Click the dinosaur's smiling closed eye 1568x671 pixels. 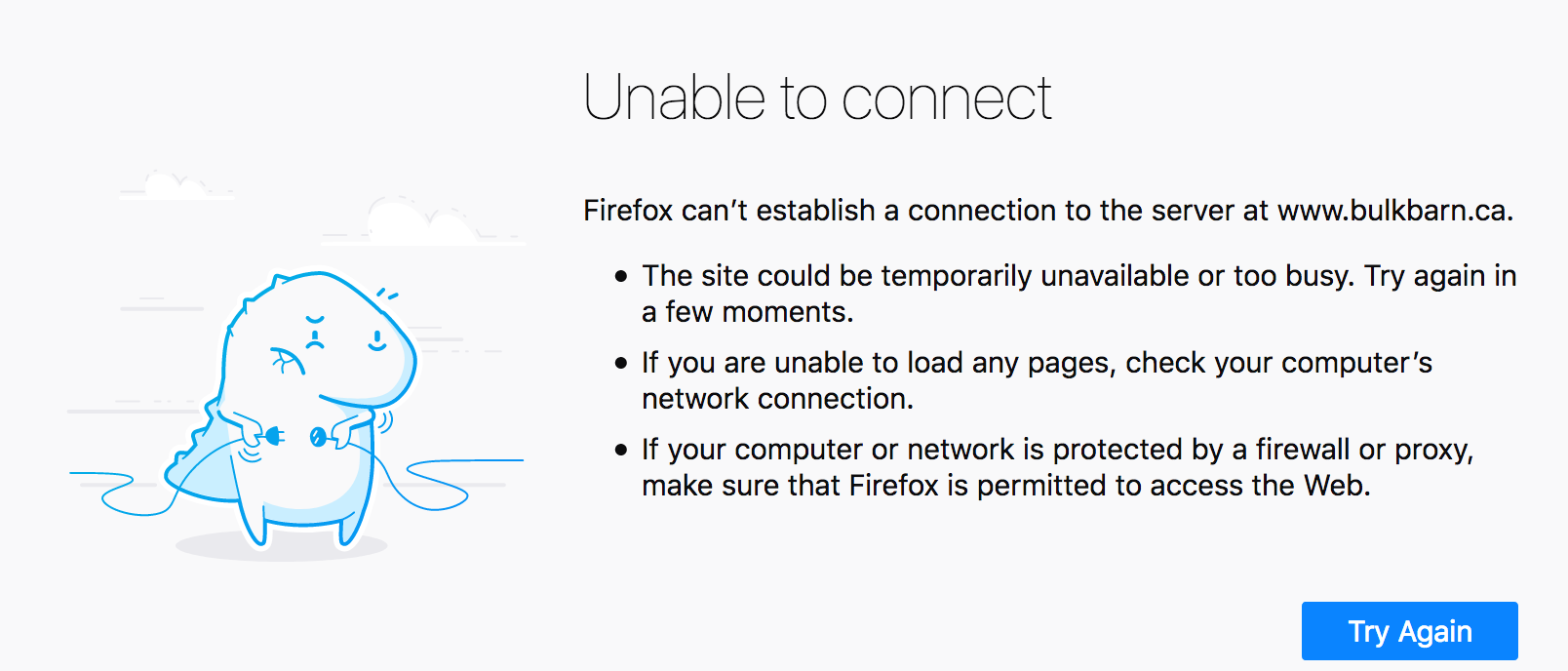click(377, 340)
